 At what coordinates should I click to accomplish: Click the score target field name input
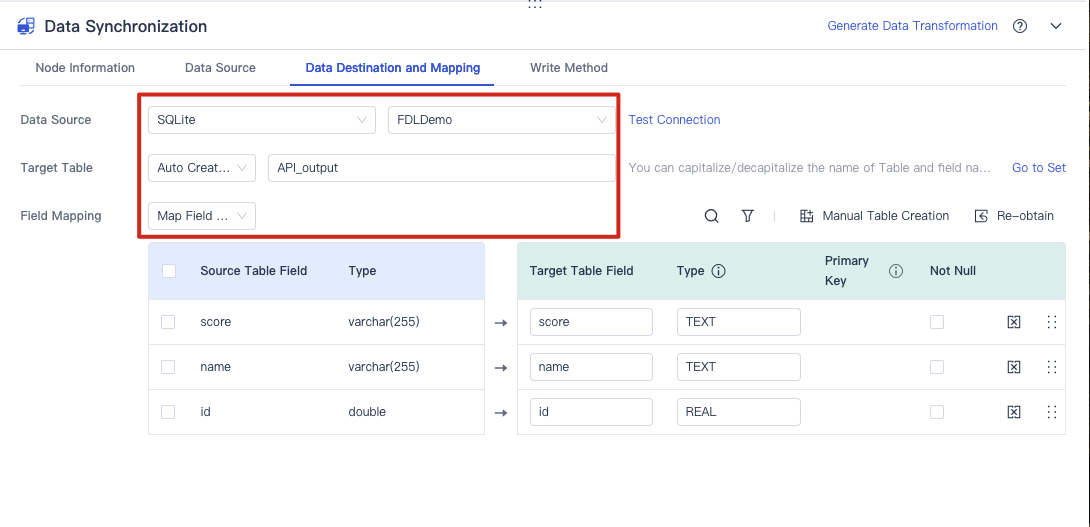(592, 322)
